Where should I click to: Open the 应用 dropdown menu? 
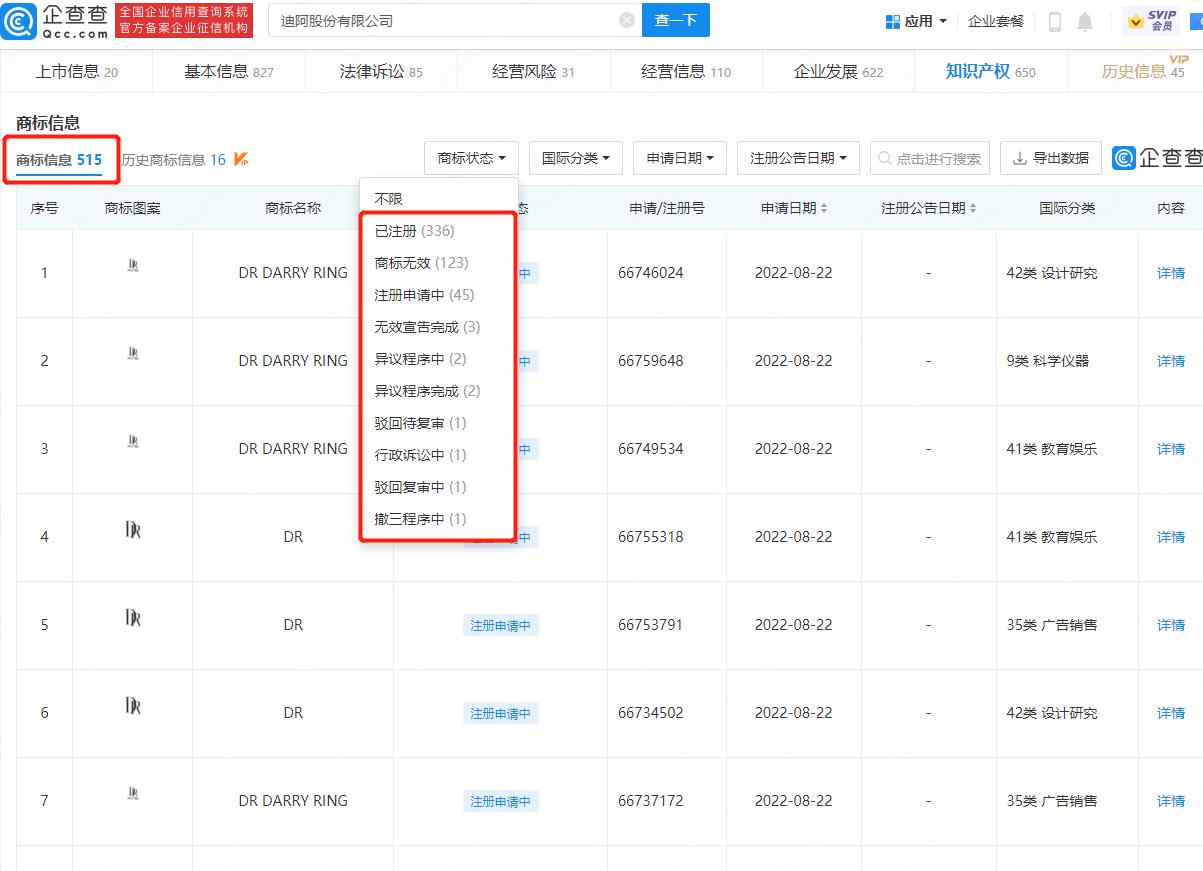click(914, 21)
